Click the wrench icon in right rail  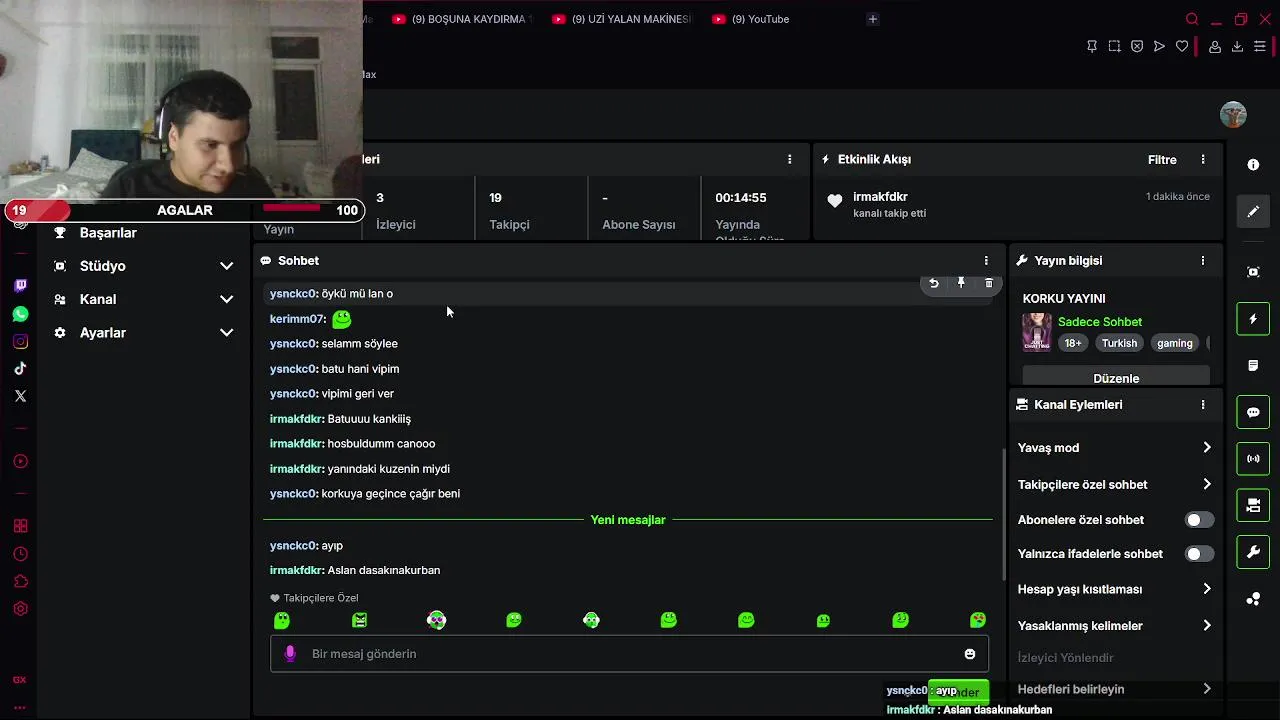tap(1253, 552)
